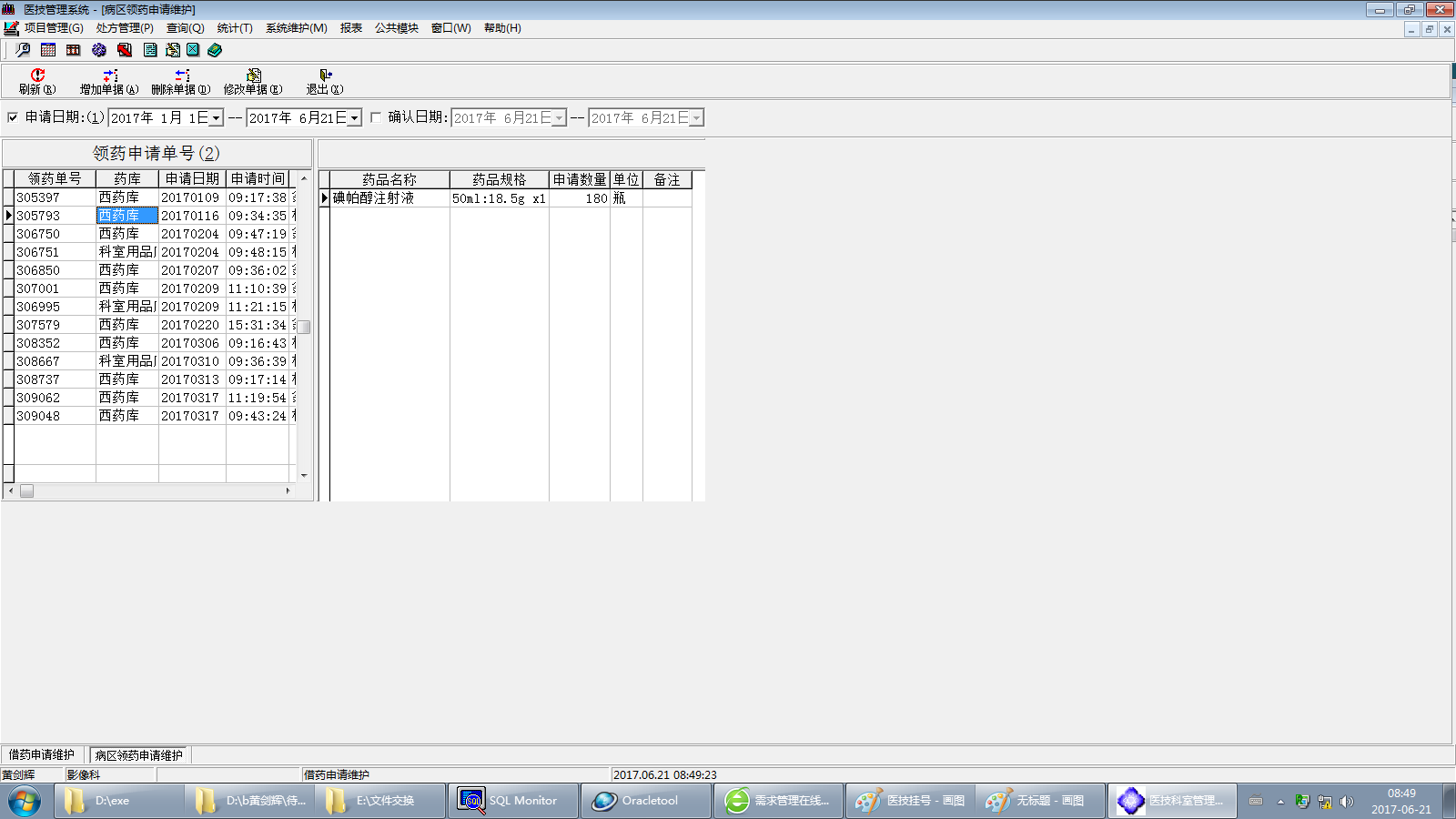Select request row 309062
The width and height of the screenshot is (1456, 819).
click(x=151, y=398)
